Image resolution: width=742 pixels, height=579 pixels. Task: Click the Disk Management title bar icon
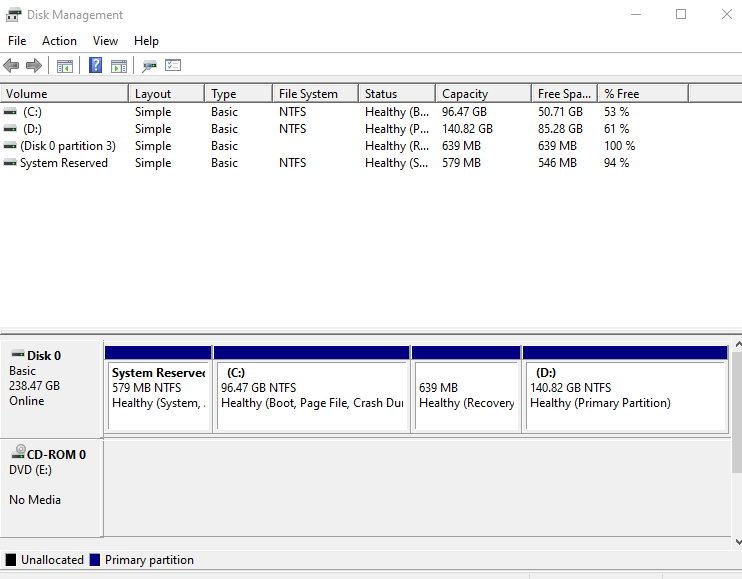(13, 15)
